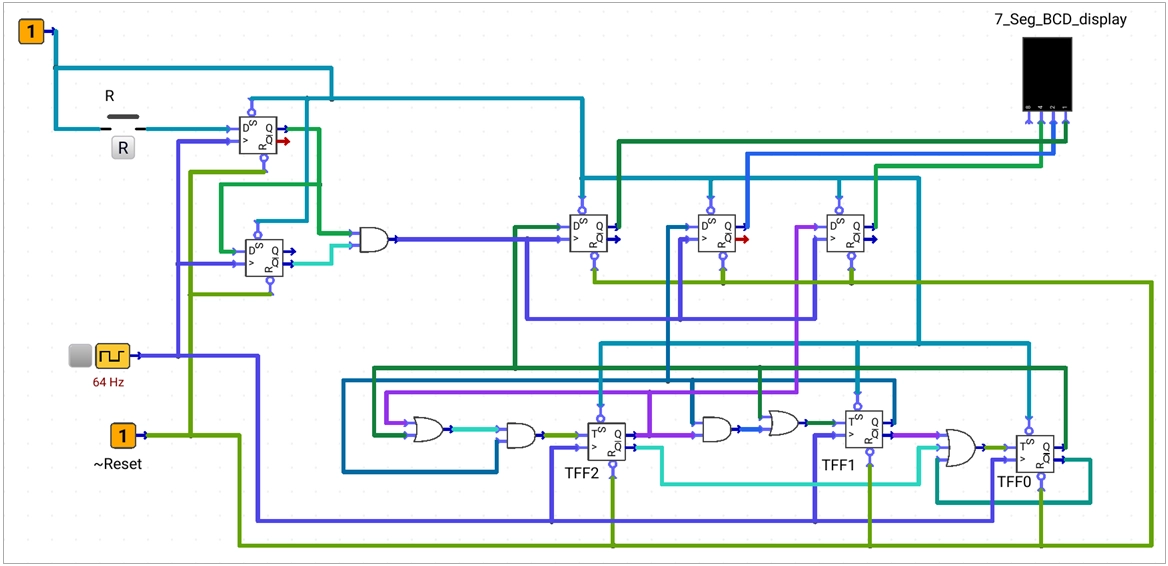Select the AND gate right of TFF2
This screenshot has width=1168, height=566.
click(717, 429)
